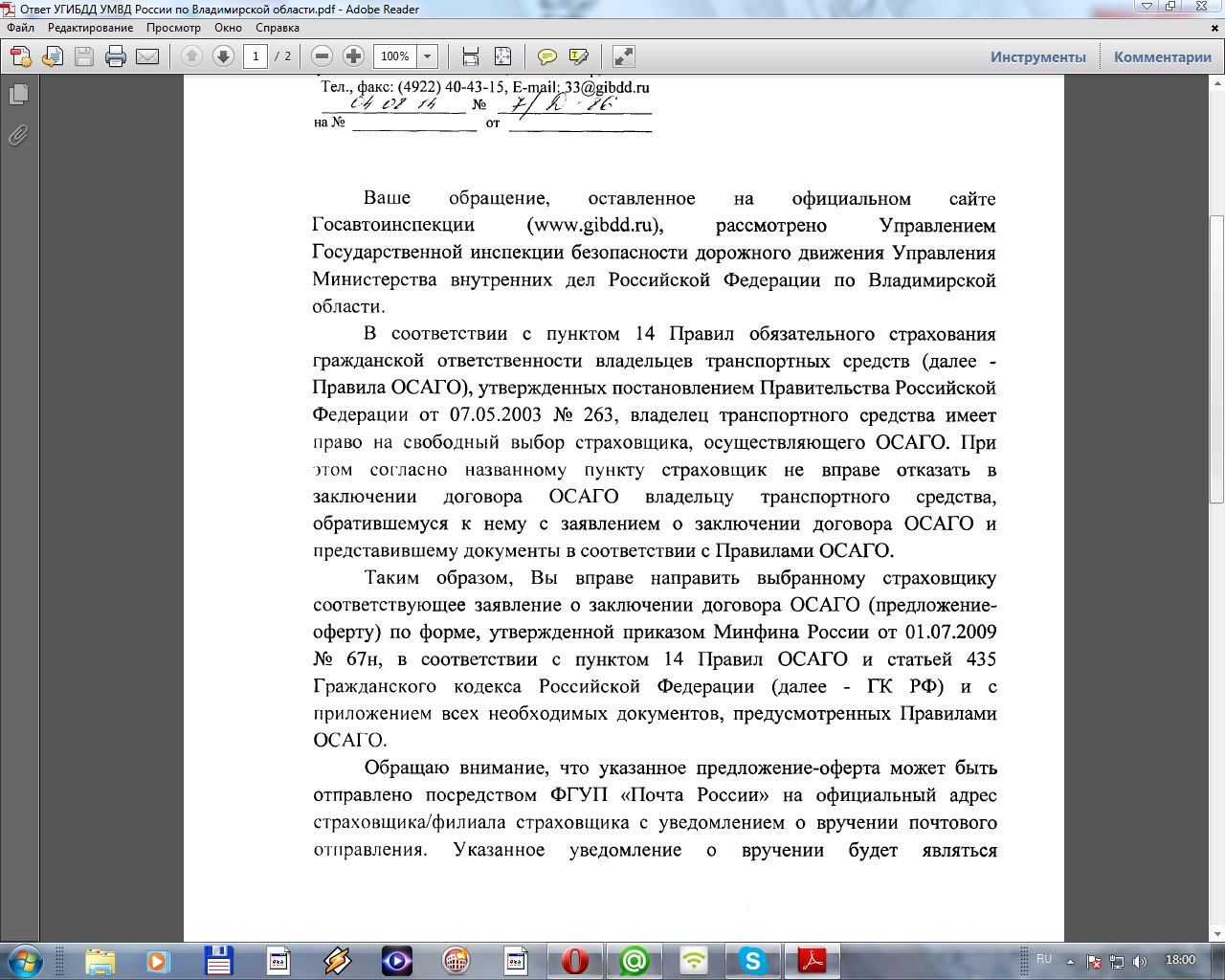Open the orange media player taskbar icon
The height and width of the screenshot is (980, 1225).
pos(158,961)
